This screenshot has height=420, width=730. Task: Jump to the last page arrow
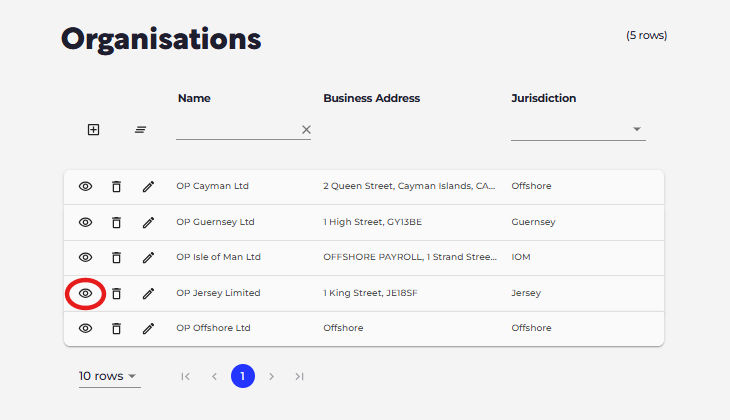pos(299,376)
